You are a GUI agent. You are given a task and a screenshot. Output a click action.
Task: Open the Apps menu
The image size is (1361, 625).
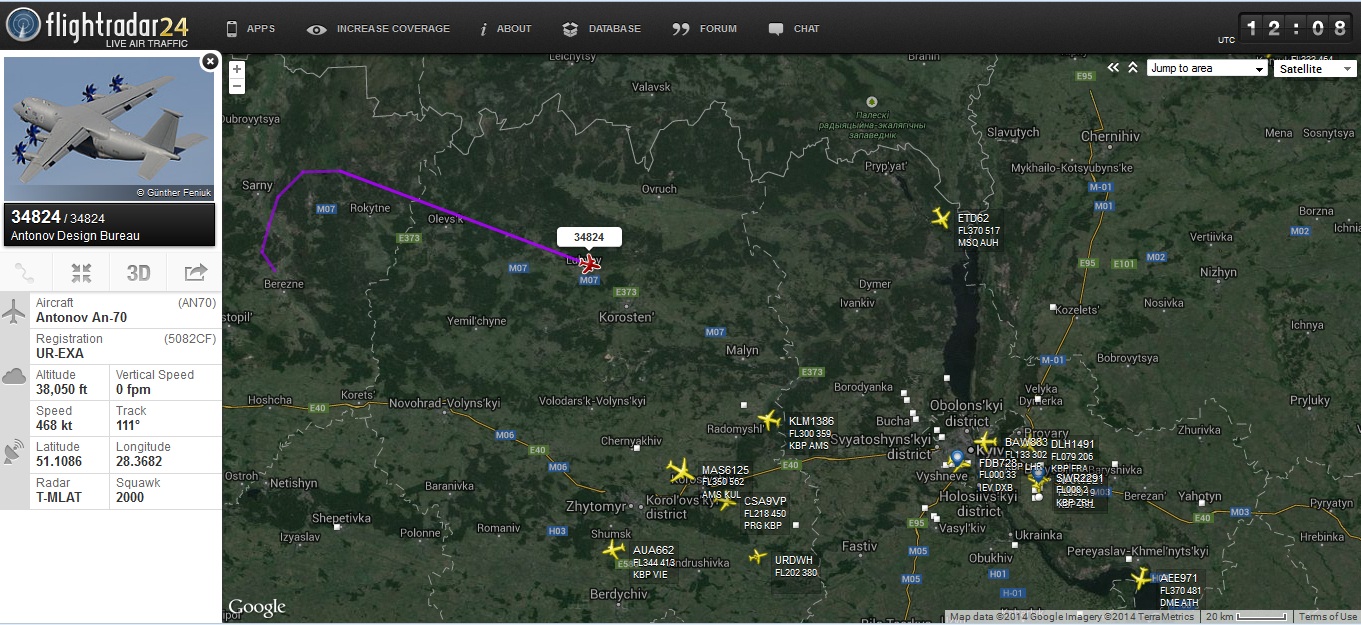click(x=250, y=29)
